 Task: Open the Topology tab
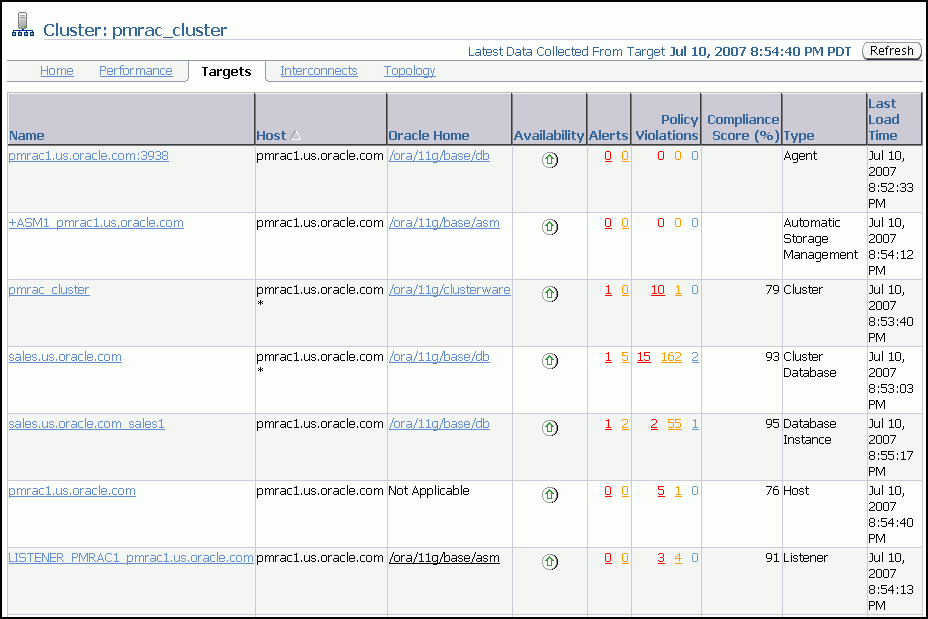click(x=409, y=71)
